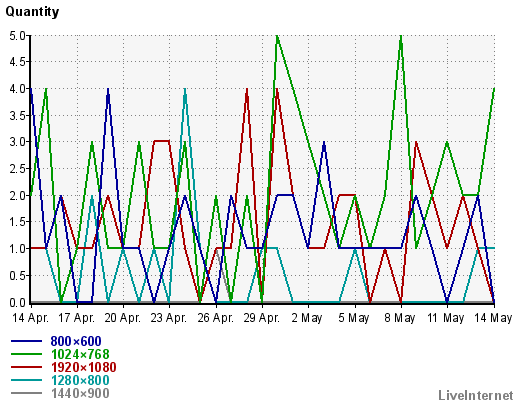The width and height of the screenshot is (520, 405).
Task: Click the 1440×900 legend label
Action: pyautogui.click(x=80, y=394)
